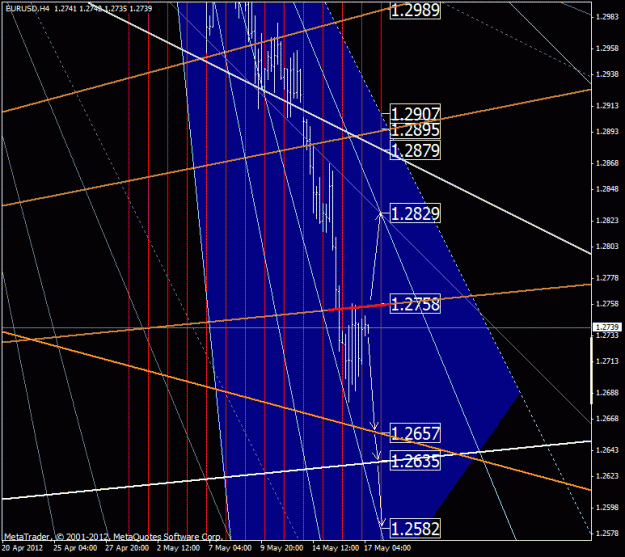This screenshot has height=557, width=625.
Task: Click the 1.2989 price label
Action: tap(415, 10)
